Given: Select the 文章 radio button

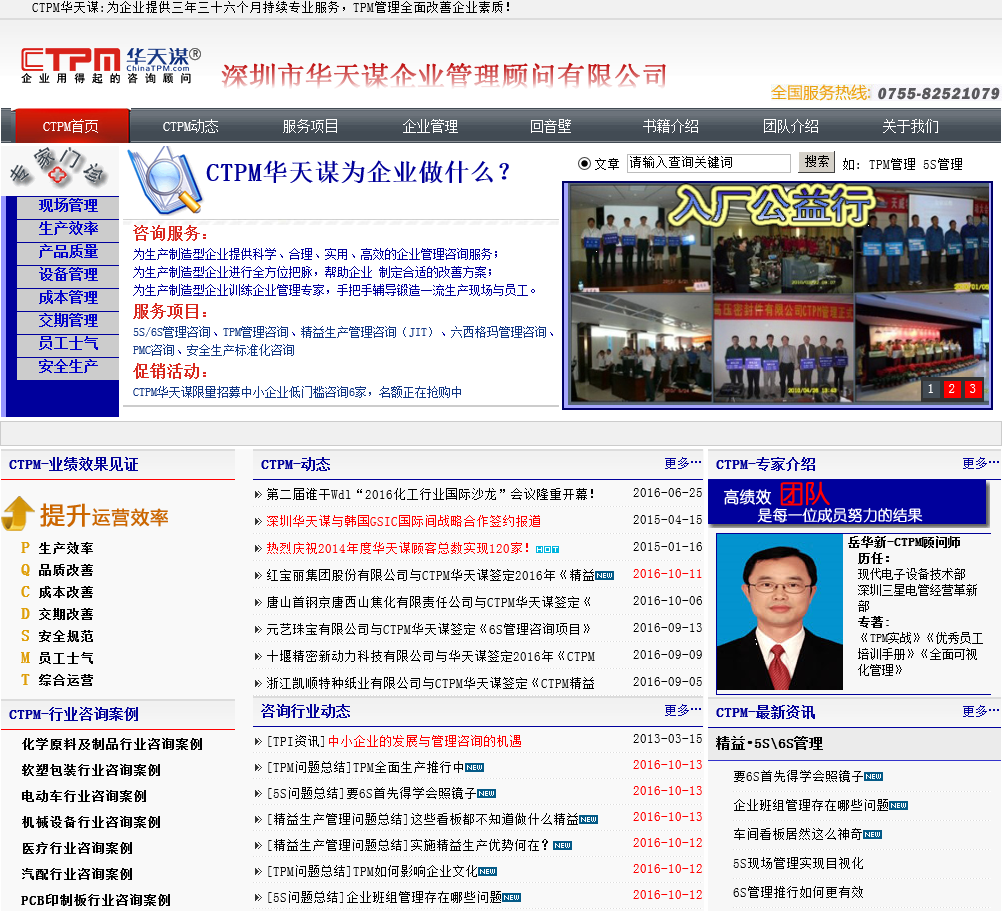Looking at the screenshot, I should (x=584, y=164).
